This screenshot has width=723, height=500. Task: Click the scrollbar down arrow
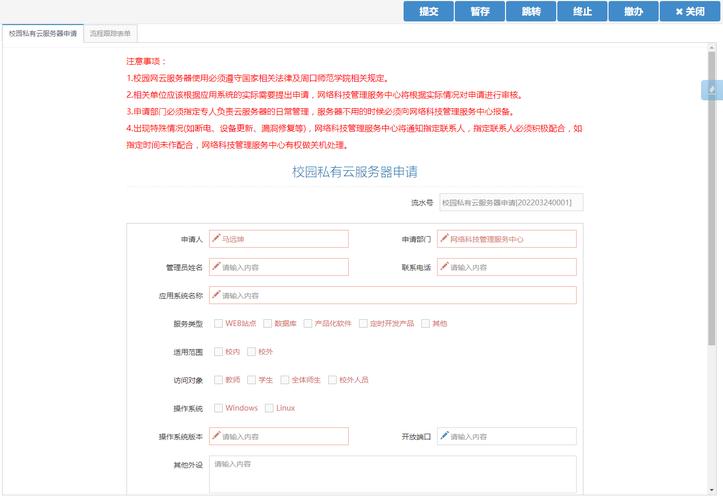pyautogui.click(x=712, y=490)
